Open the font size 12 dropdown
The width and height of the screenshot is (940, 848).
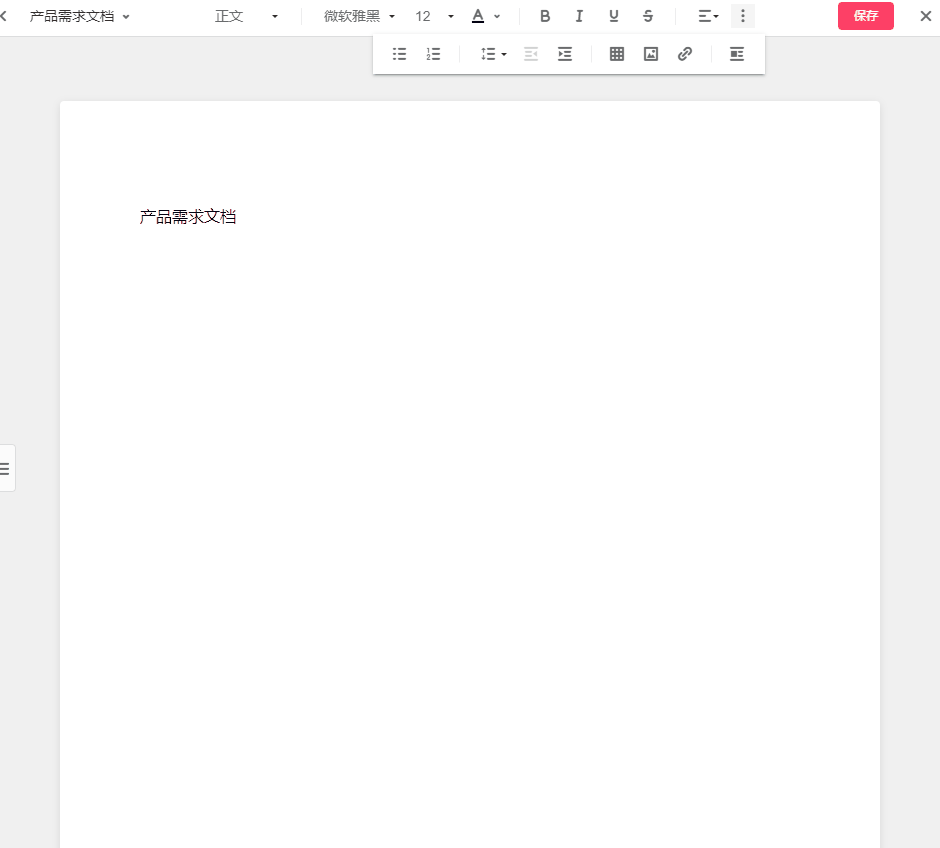[x=434, y=16]
